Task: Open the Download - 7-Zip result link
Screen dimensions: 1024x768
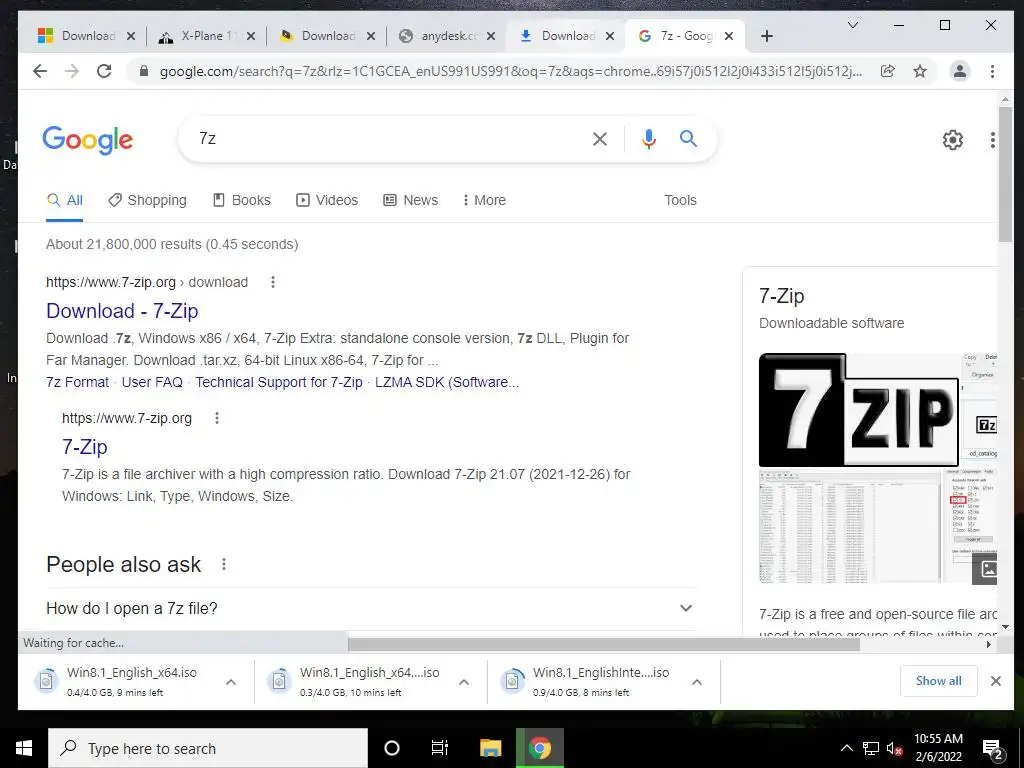Action: coord(122,311)
